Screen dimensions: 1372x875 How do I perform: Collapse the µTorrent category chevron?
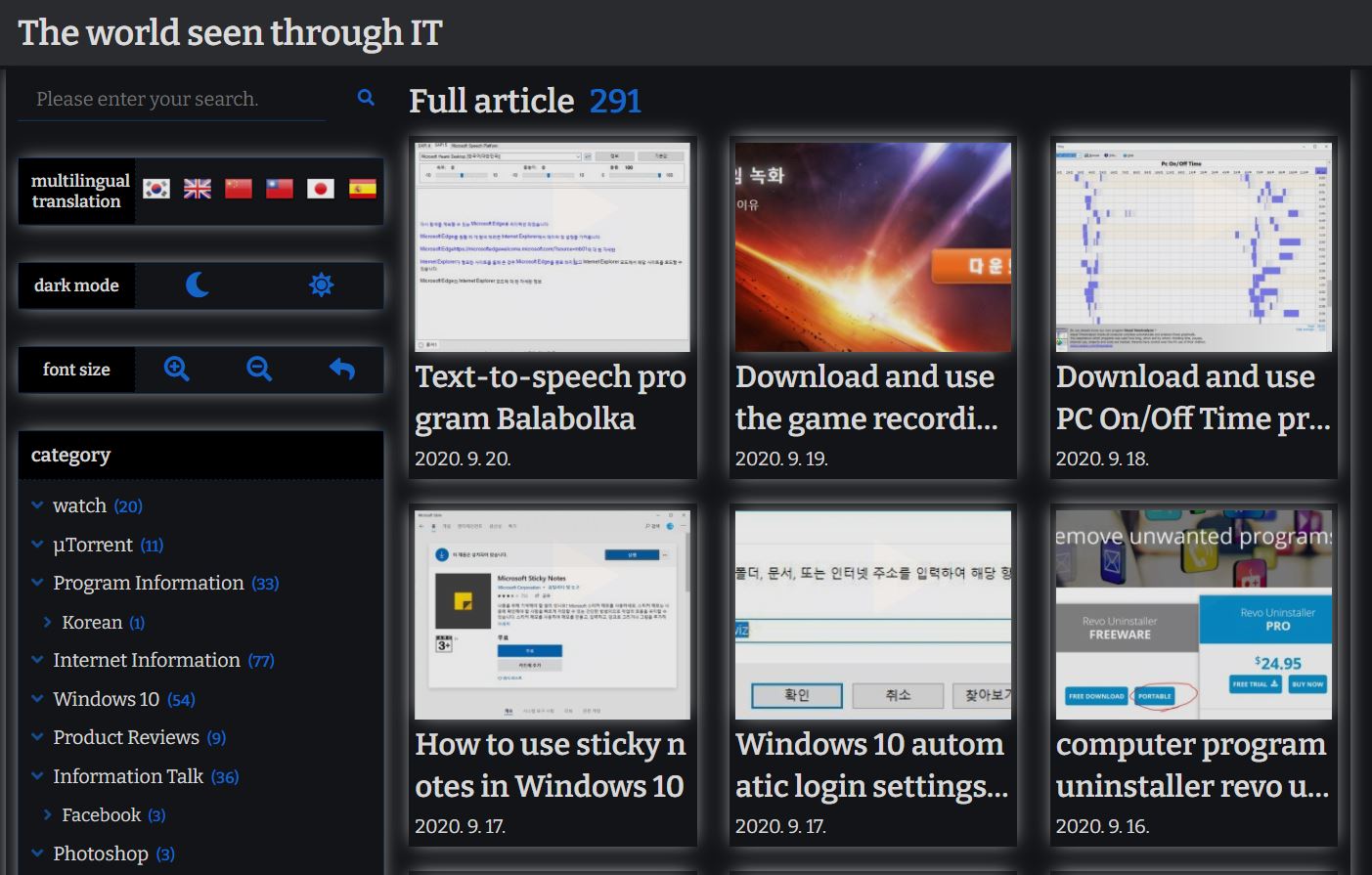click(37, 545)
